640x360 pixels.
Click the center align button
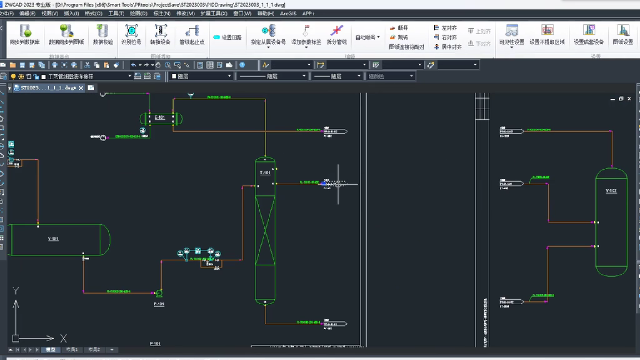(x=447, y=47)
